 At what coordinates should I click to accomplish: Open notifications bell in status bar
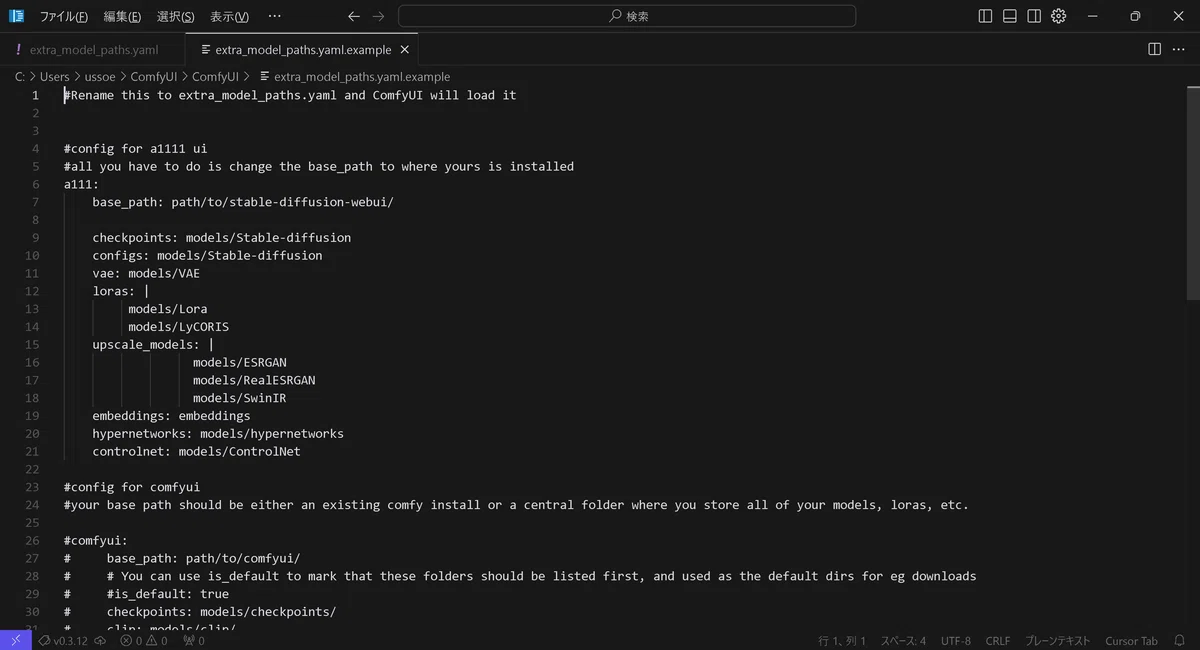(1179, 641)
